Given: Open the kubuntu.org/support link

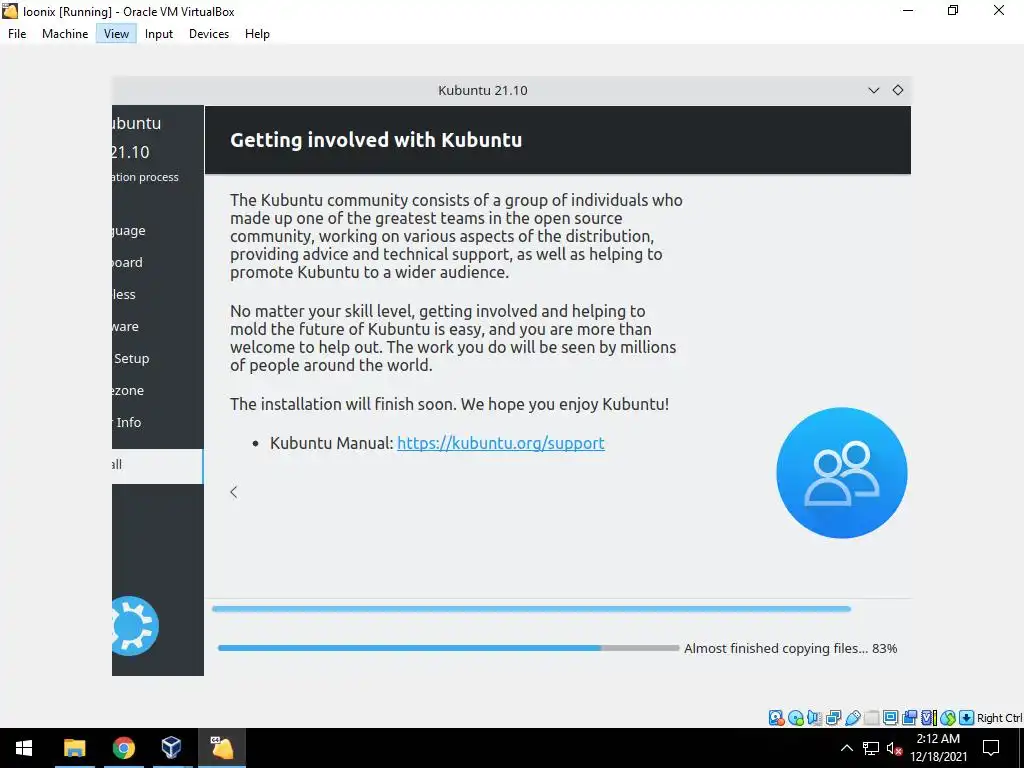Looking at the screenshot, I should coord(501,443).
